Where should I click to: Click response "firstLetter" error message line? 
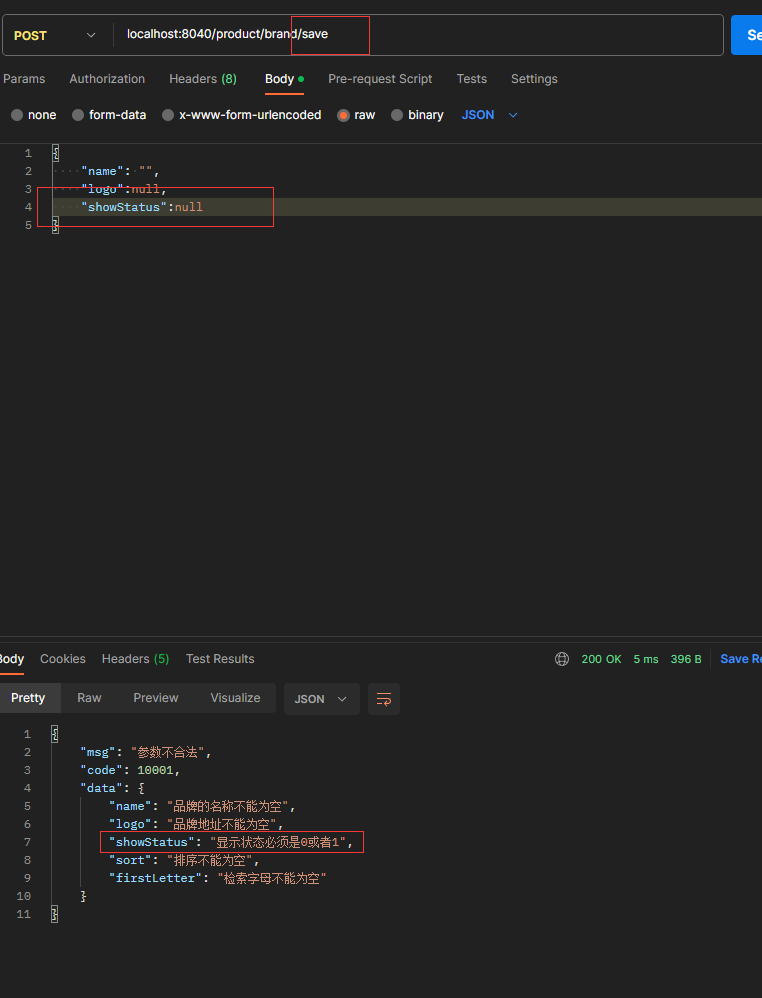pos(218,878)
